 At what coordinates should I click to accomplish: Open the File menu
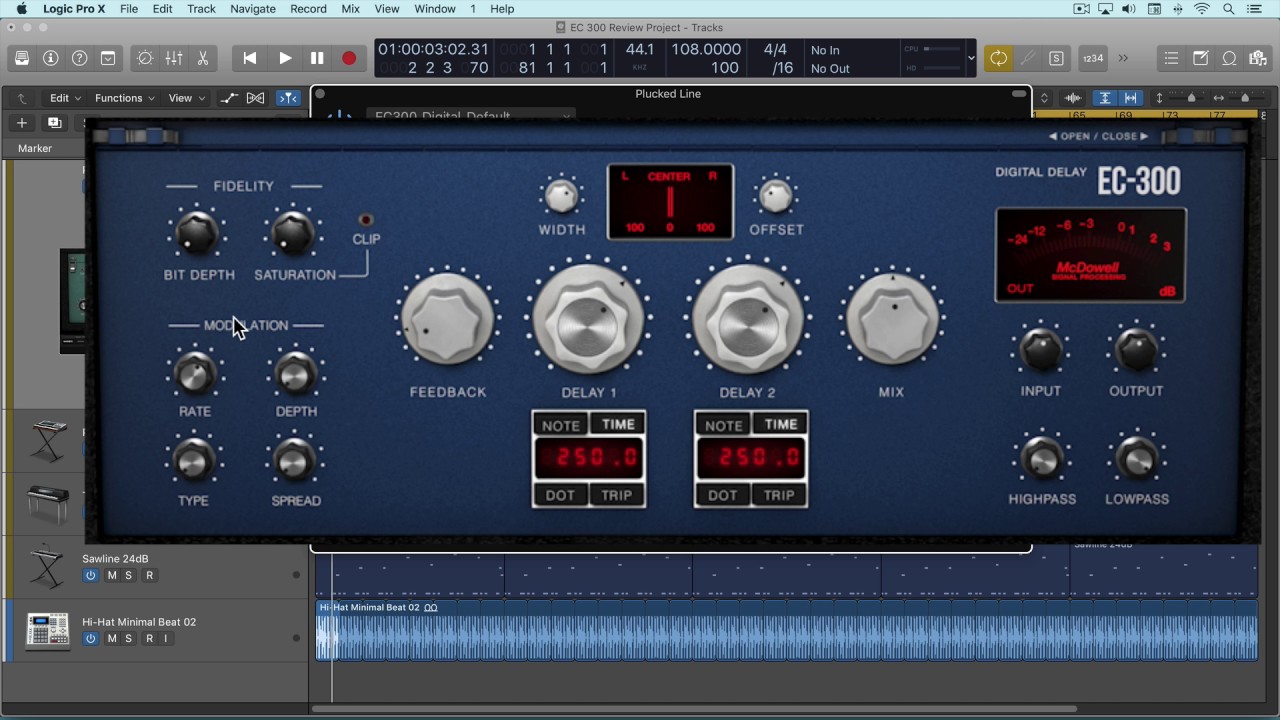coord(129,9)
